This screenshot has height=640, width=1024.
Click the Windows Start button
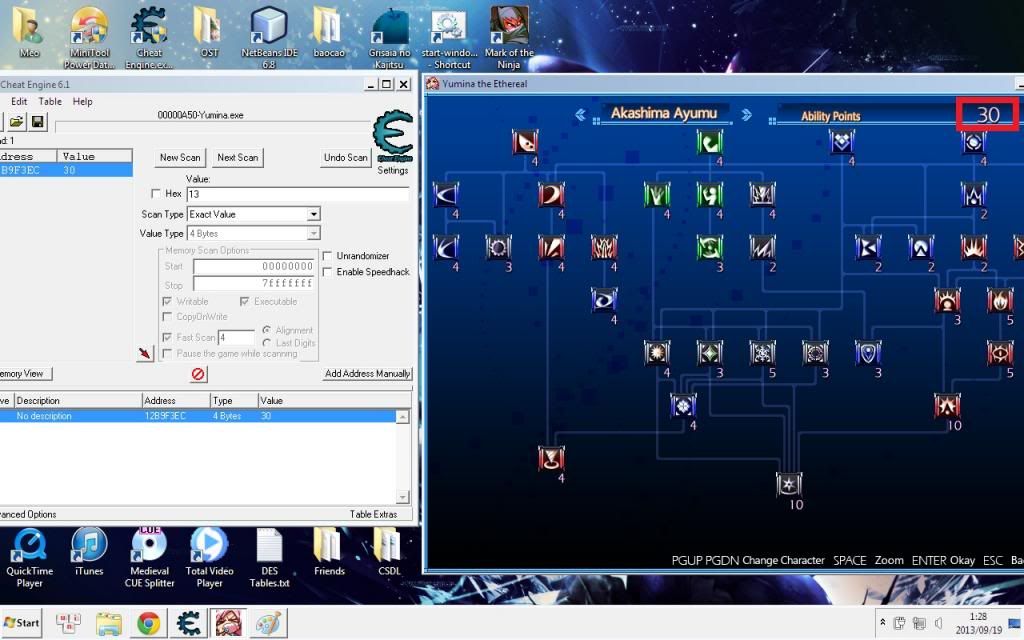22,623
